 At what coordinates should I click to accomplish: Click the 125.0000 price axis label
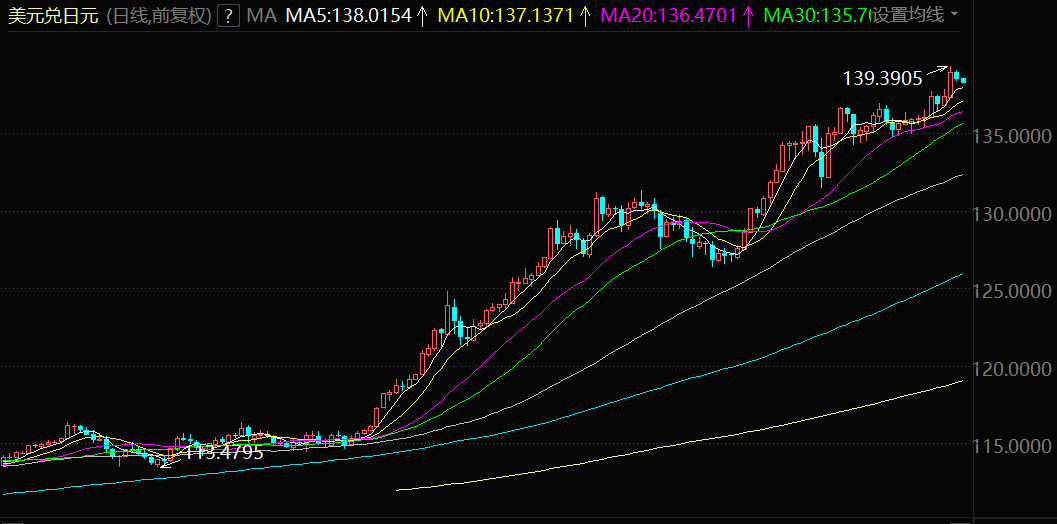pos(1012,292)
